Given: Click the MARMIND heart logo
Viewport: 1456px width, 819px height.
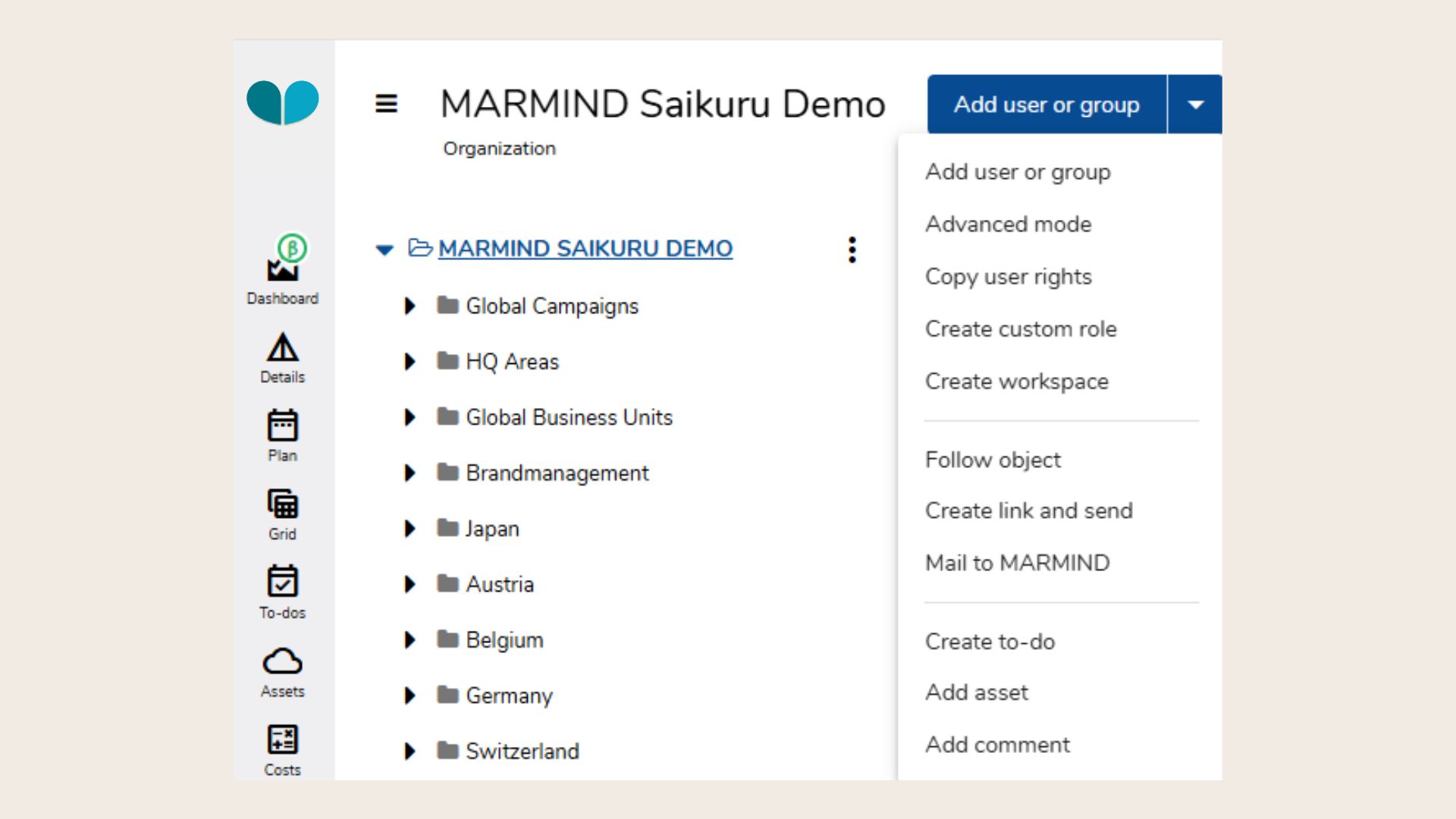Looking at the screenshot, I should tap(283, 102).
